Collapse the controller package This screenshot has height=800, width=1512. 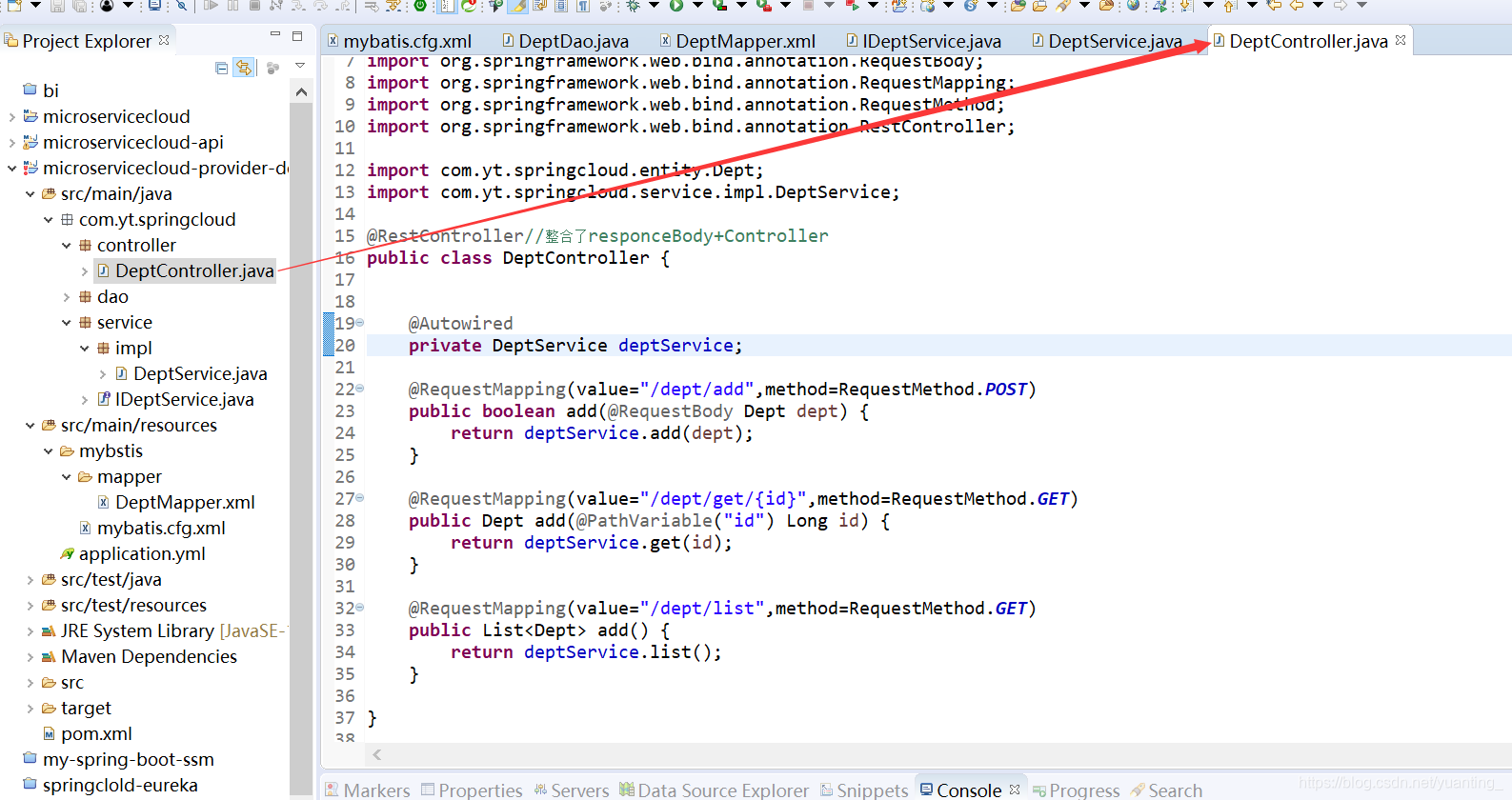66,246
